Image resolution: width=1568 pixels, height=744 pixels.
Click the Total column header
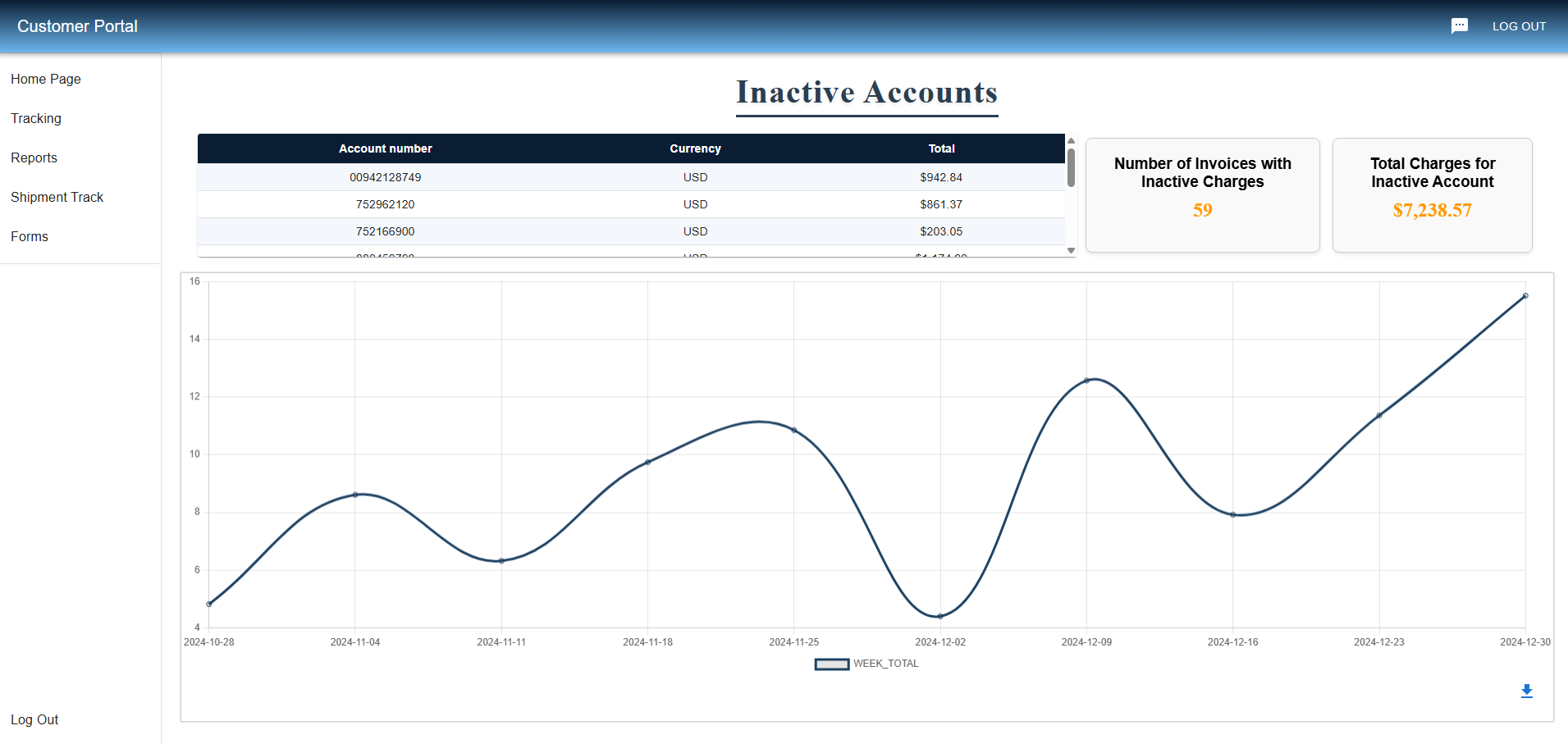point(941,148)
